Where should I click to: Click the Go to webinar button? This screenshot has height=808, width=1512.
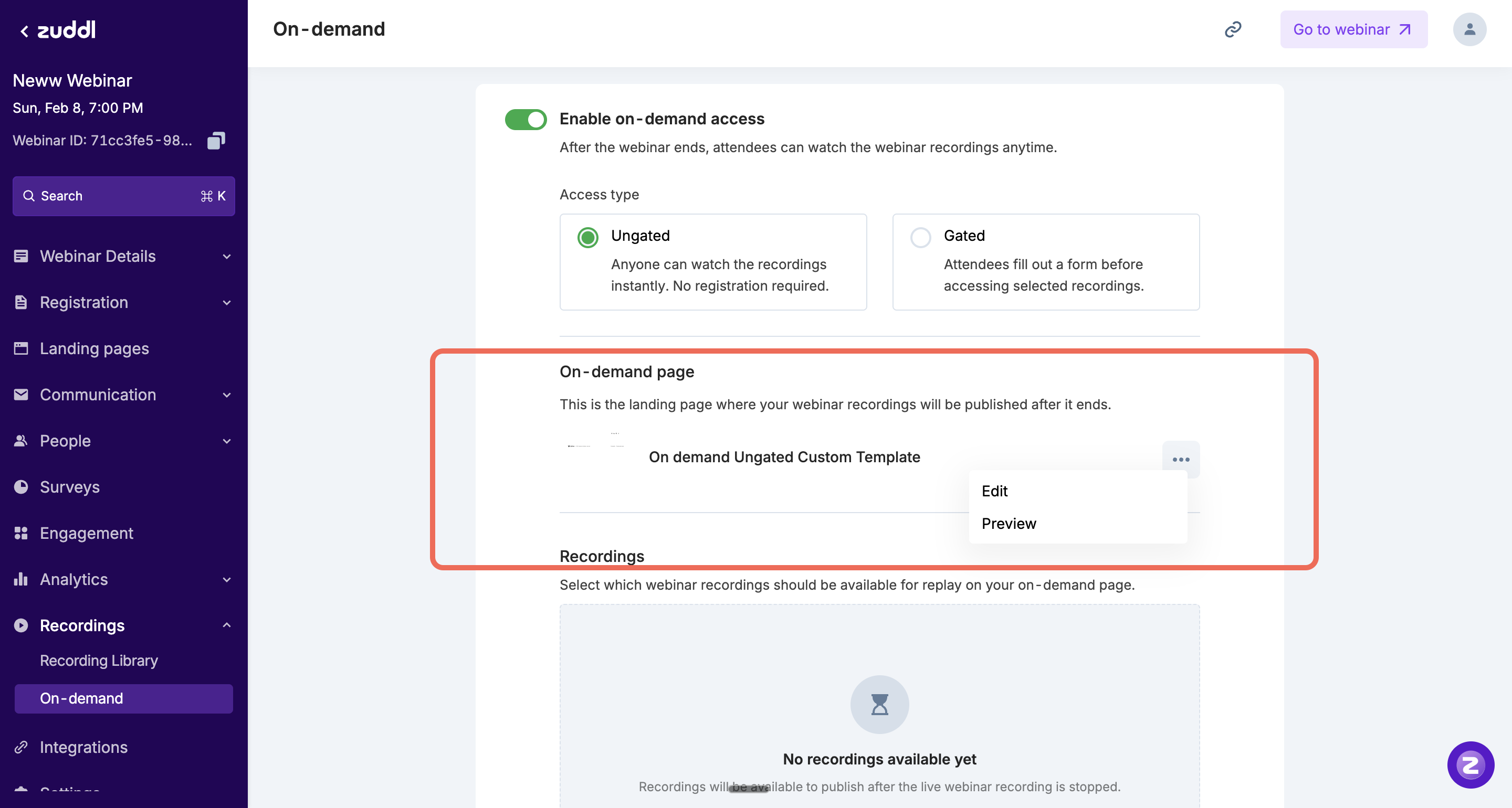tap(1353, 29)
